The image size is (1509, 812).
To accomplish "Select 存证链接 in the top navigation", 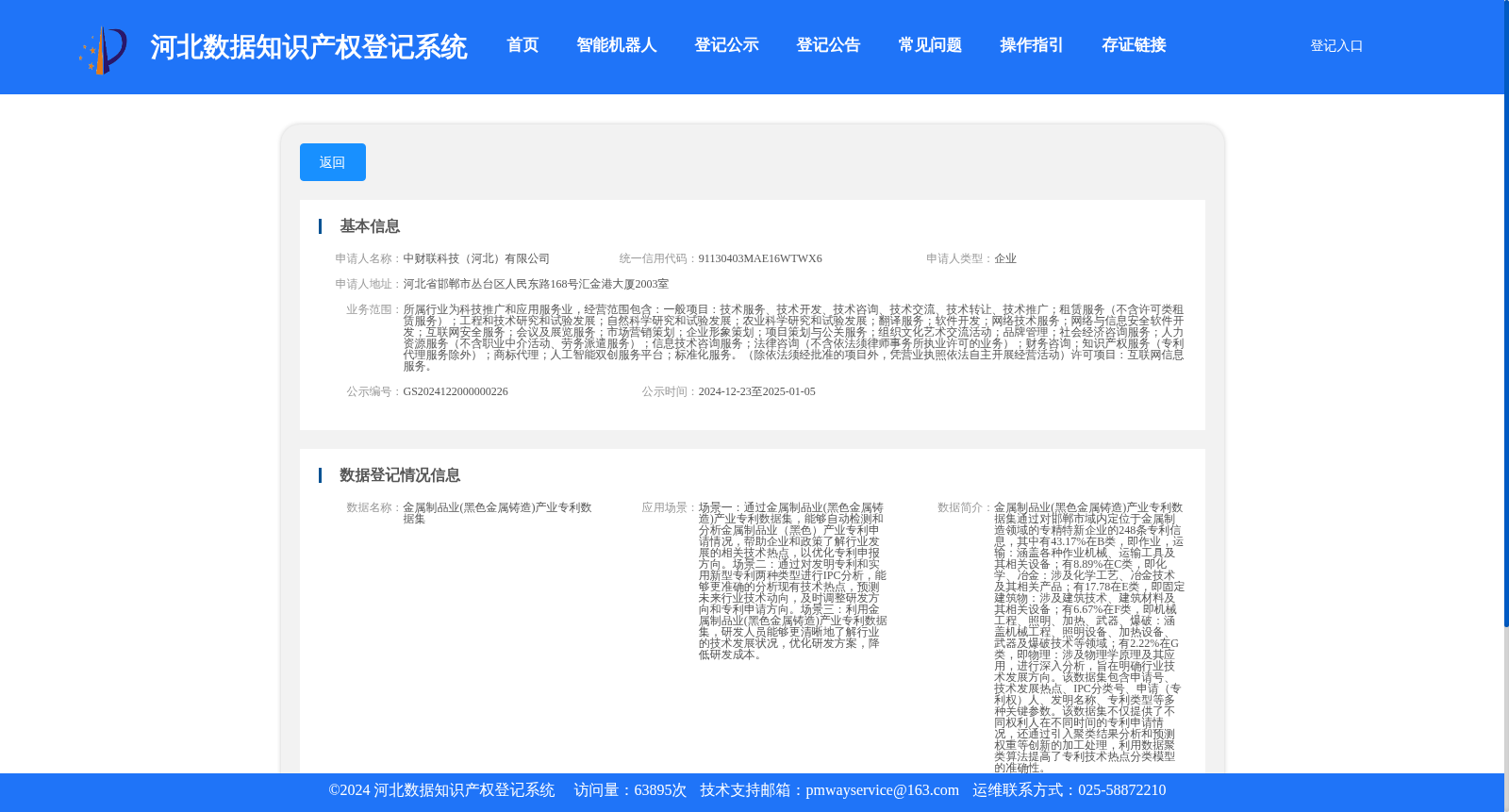I will coord(1134,45).
